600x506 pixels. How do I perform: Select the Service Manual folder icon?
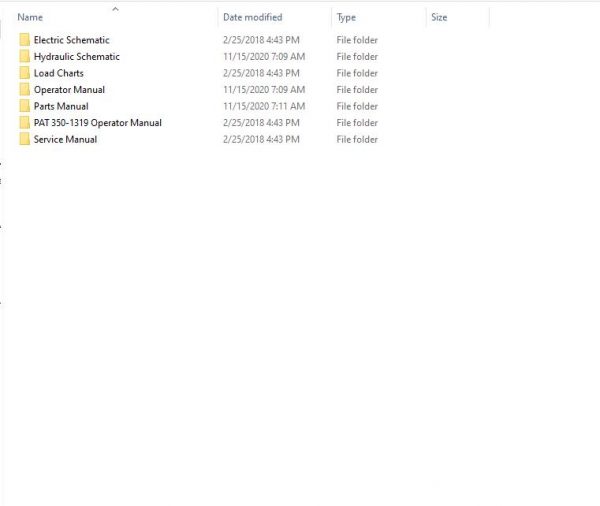coord(24,139)
